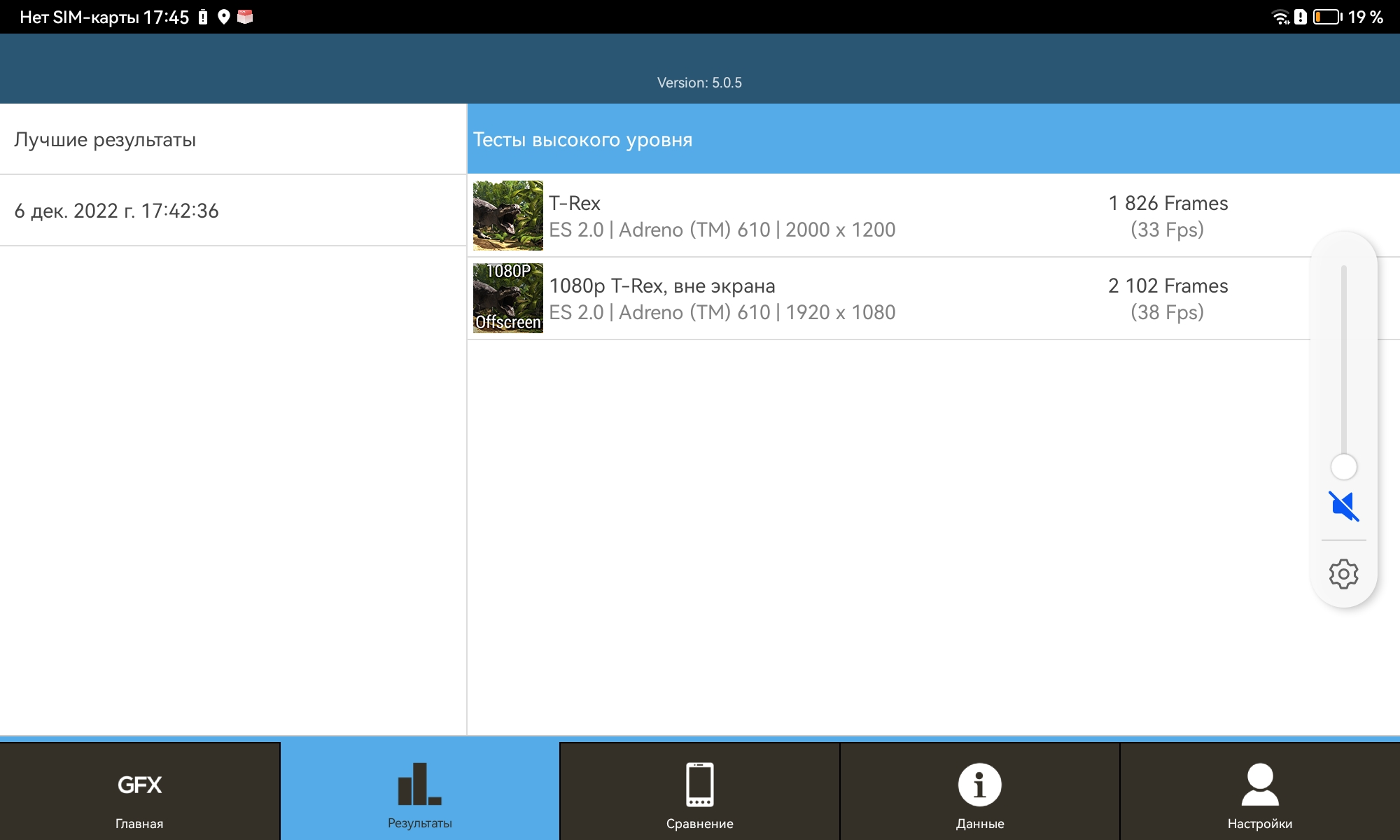The image size is (1400, 840).
Task: Adjust the volume slider knob
Action: (1344, 467)
